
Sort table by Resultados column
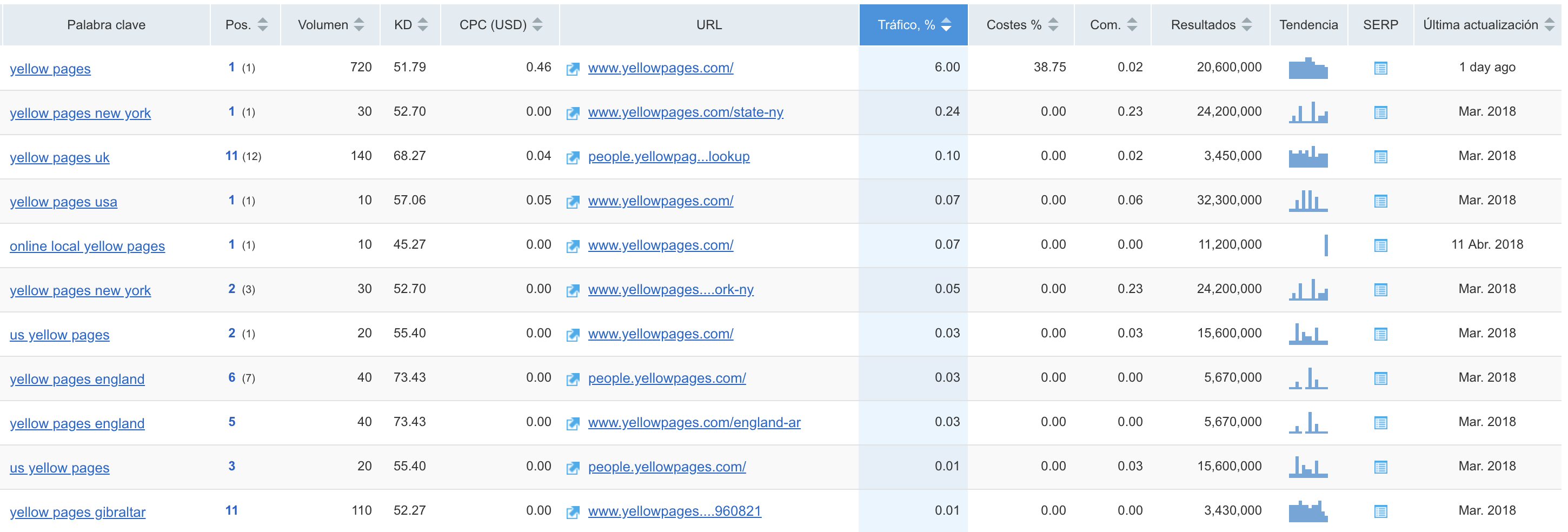[1246, 24]
